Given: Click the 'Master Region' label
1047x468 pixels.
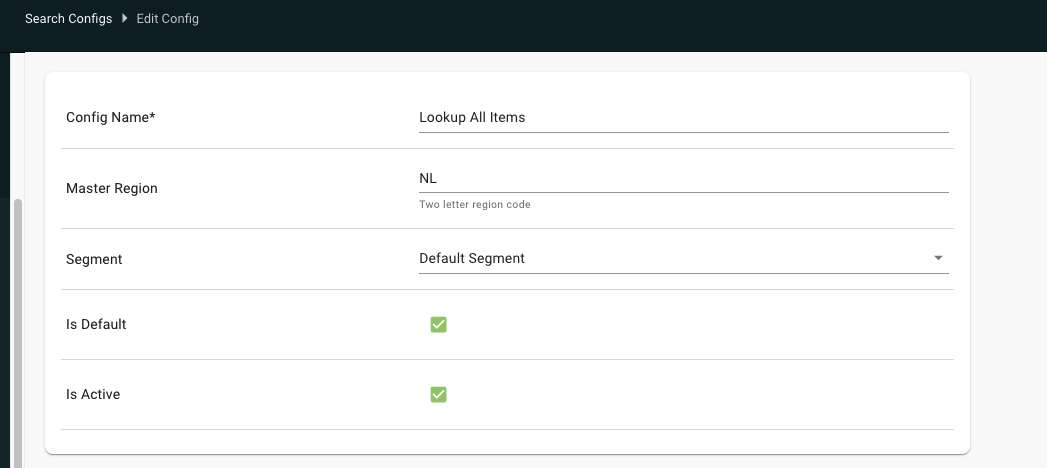Looking at the screenshot, I should (x=112, y=188).
